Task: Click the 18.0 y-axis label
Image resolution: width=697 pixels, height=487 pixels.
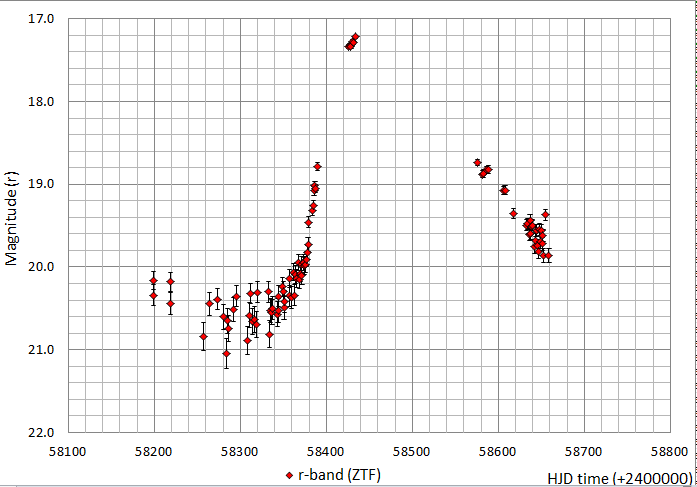Action: click(41, 101)
